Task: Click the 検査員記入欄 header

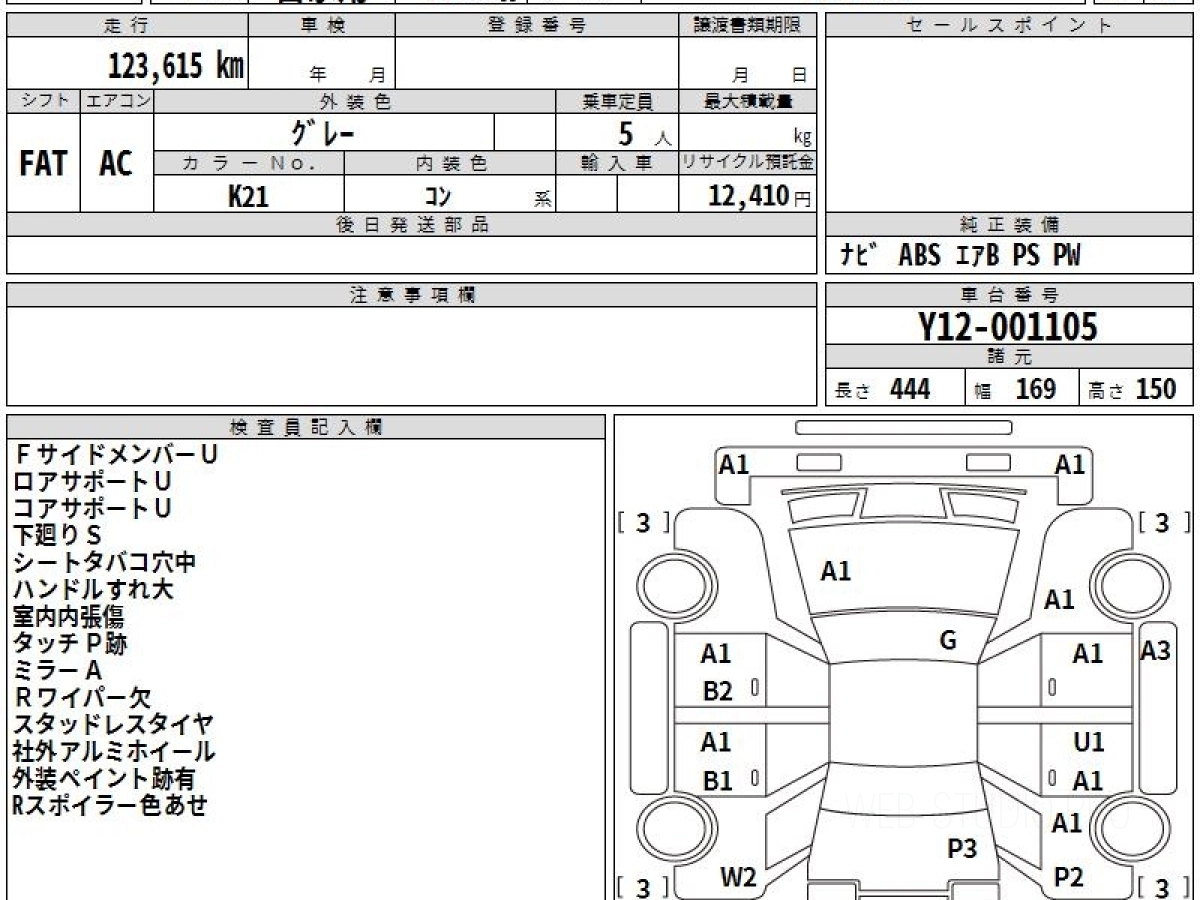Action: click(306, 427)
